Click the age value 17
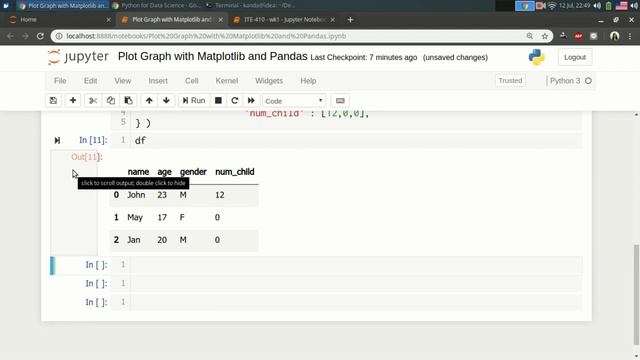Image resolution: width=640 pixels, height=360 pixels. (x=162, y=218)
